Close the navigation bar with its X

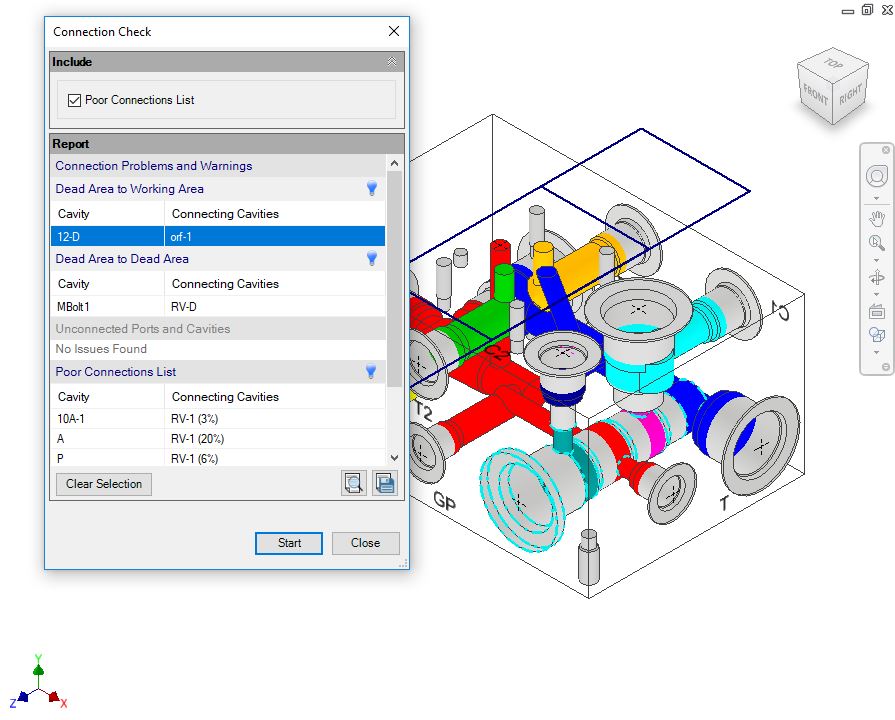pos(885,150)
